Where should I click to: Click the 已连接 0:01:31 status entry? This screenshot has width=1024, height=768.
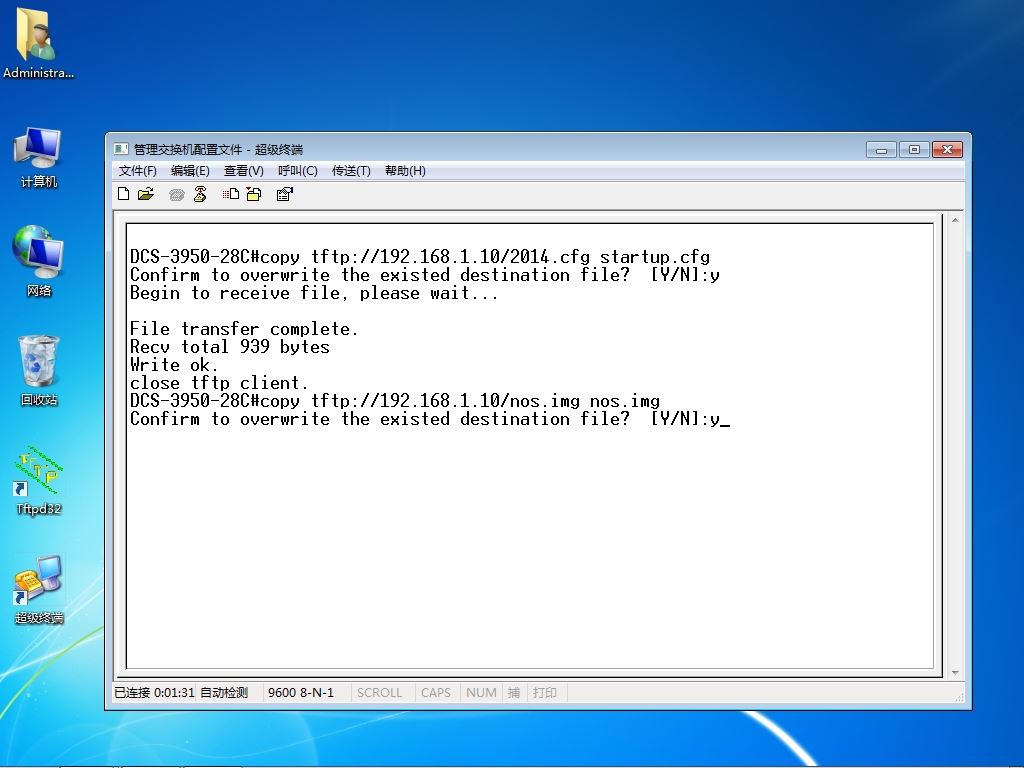[154, 692]
